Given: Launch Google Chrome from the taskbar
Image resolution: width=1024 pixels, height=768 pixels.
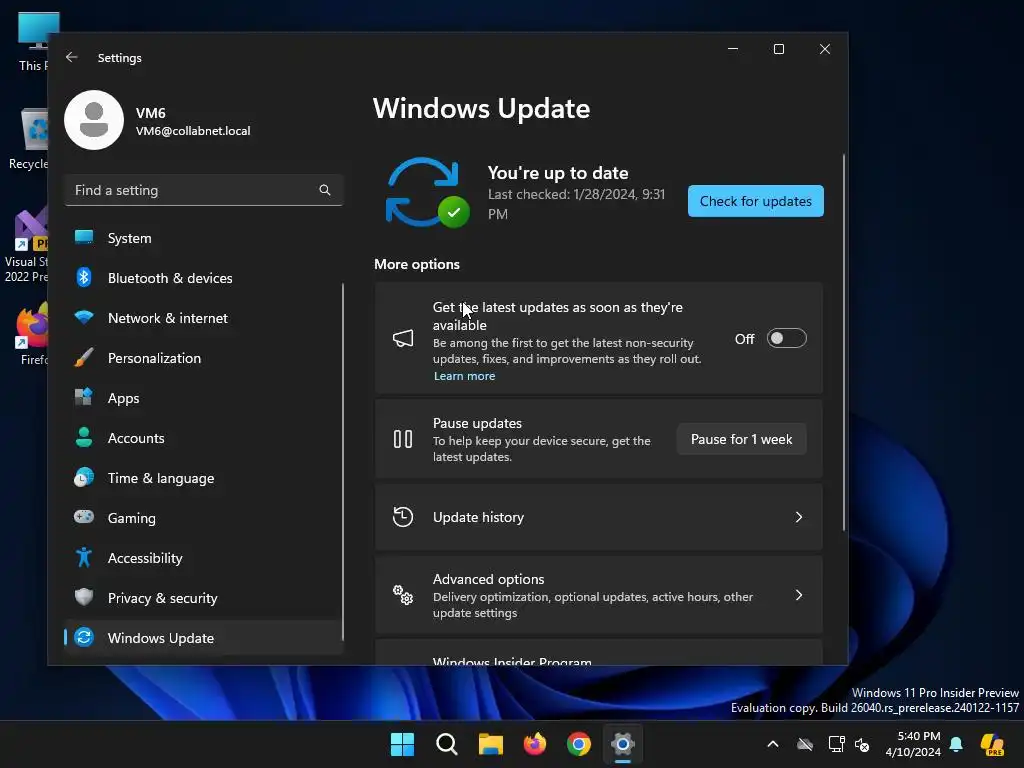Looking at the screenshot, I should (579, 744).
